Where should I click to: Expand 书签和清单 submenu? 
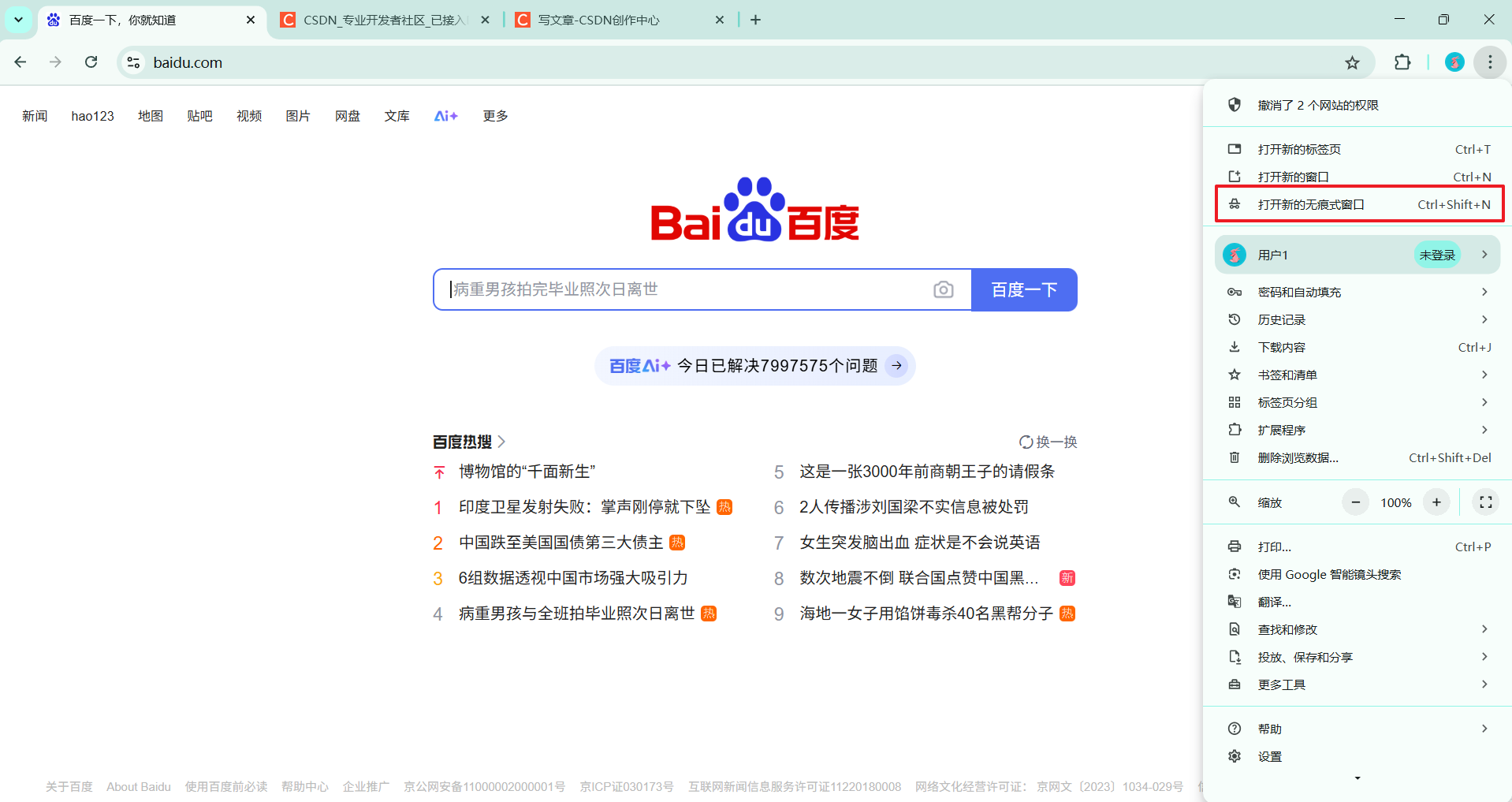pos(1356,375)
